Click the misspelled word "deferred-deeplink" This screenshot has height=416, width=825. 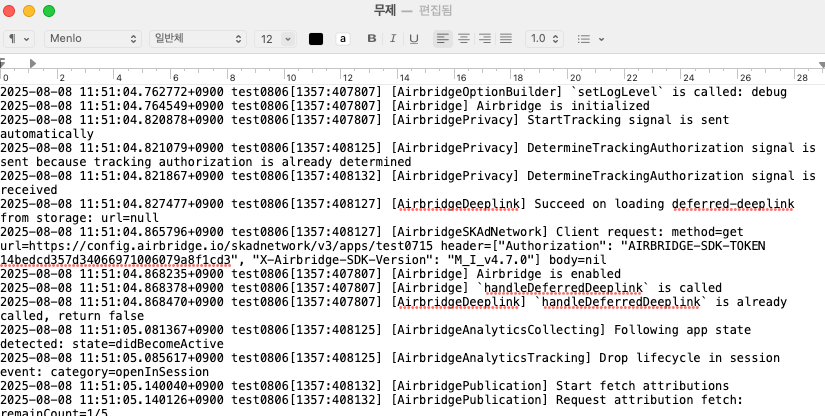733,204
